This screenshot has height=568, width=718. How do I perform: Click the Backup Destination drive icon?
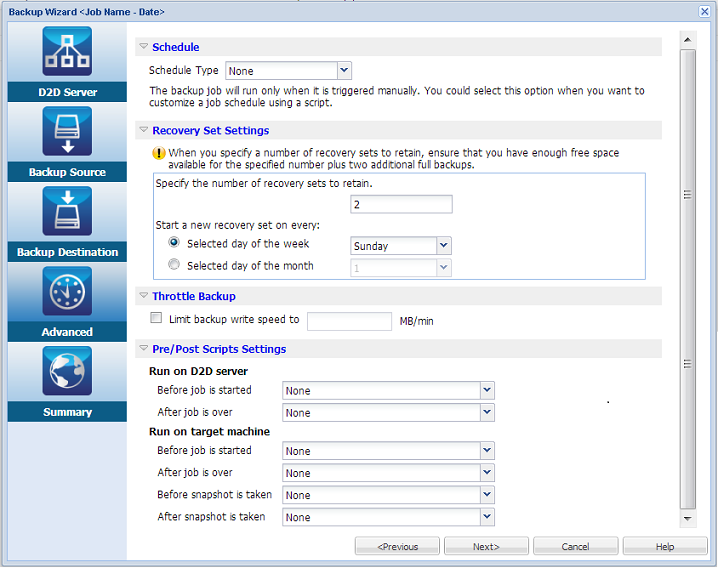point(67,211)
